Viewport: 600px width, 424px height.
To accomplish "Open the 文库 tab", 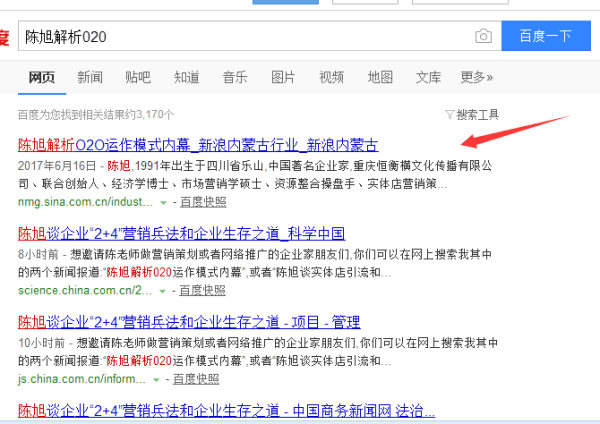I will point(428,77).
